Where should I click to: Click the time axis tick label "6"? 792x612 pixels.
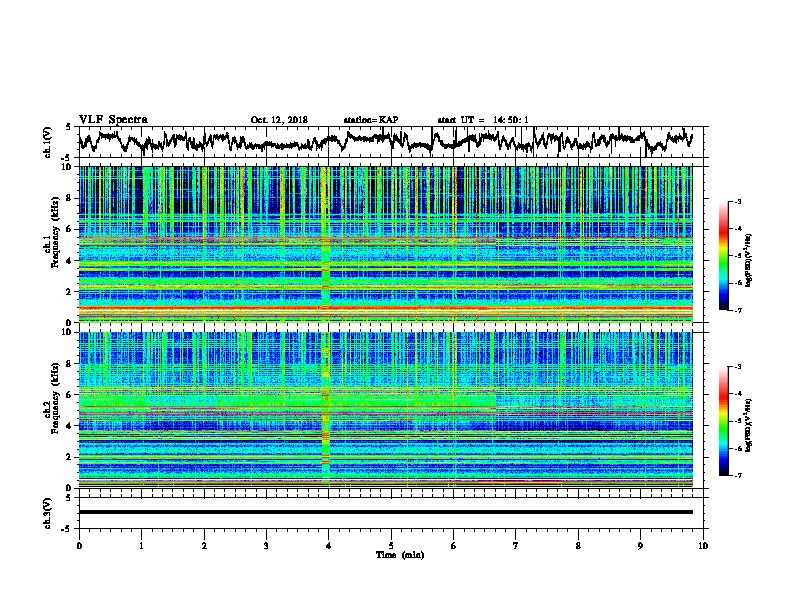tap(454, 545)
